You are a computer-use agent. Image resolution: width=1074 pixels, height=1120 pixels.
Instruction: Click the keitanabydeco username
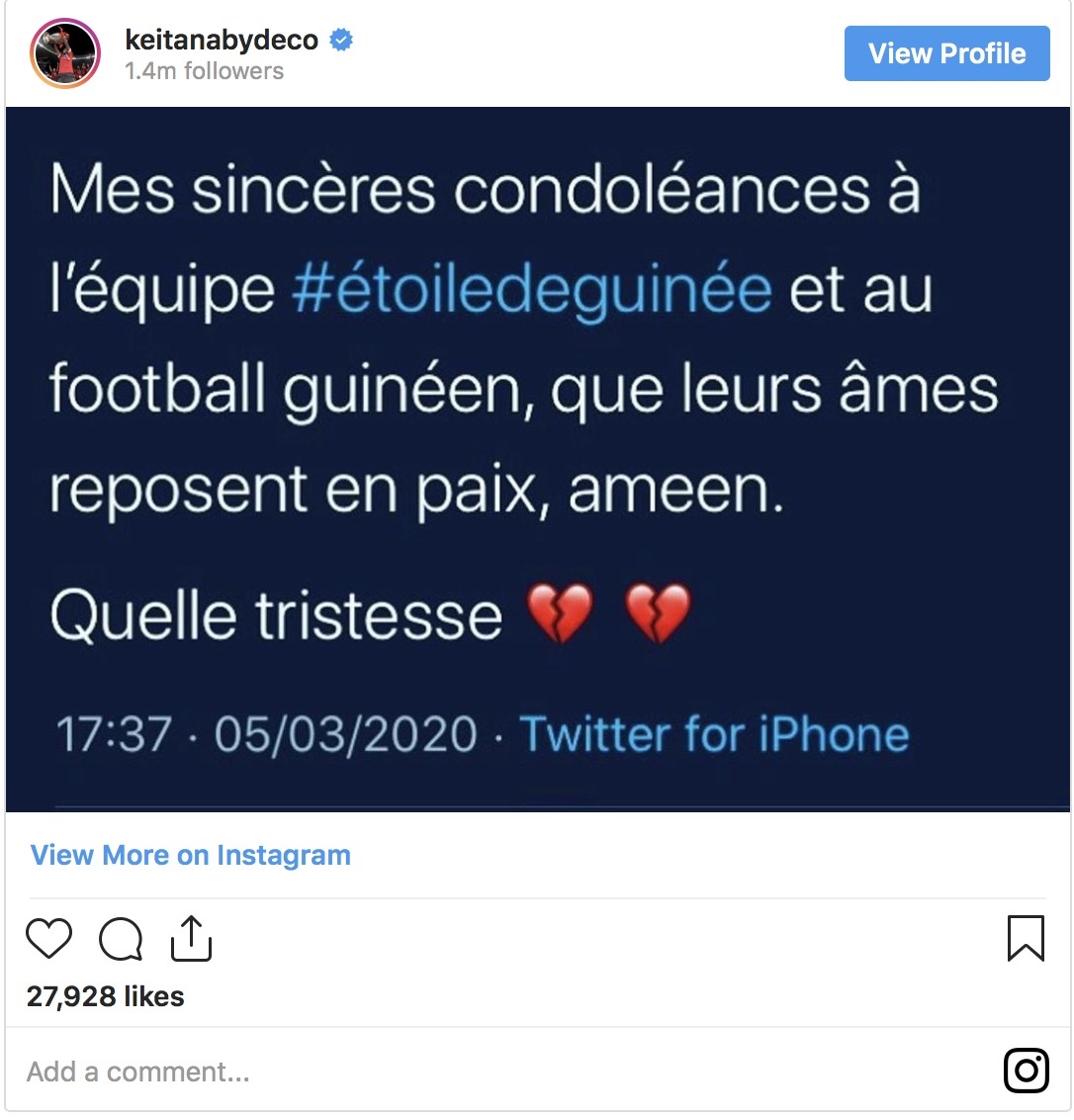coord(222,40)
